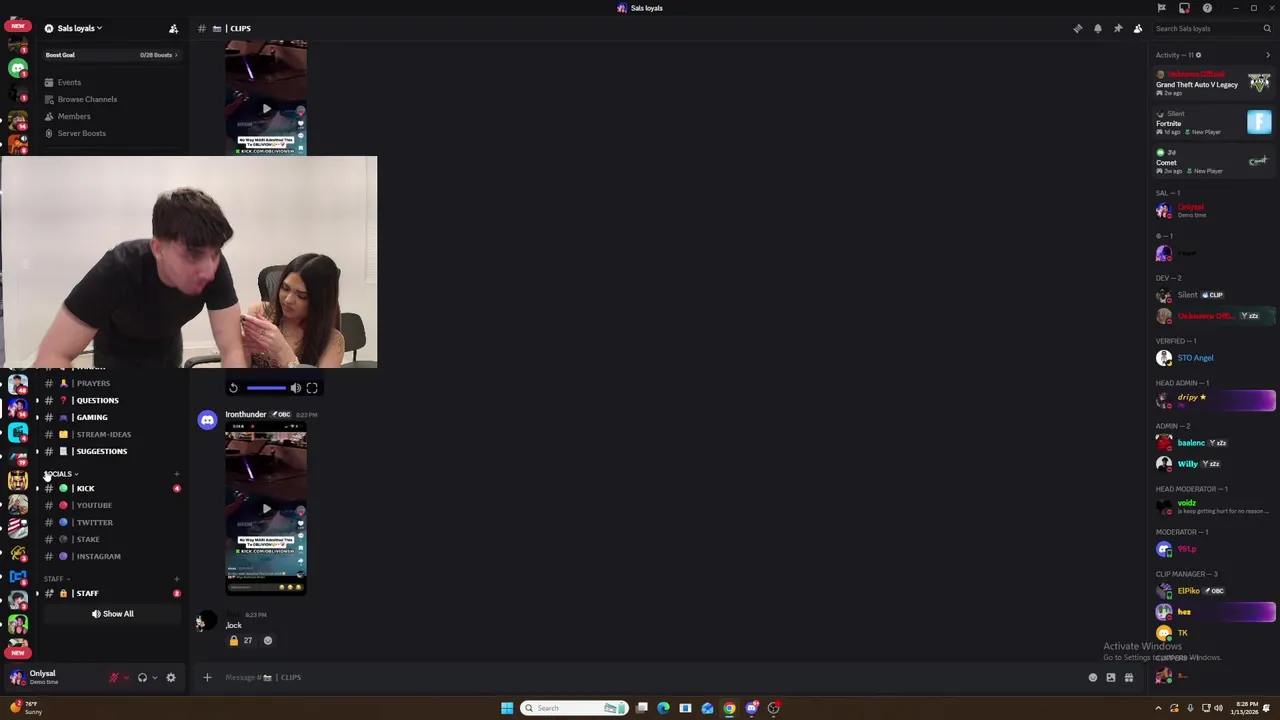Open the Discord inbox icon
The image size is (1280, 720).
point(1184,8)
